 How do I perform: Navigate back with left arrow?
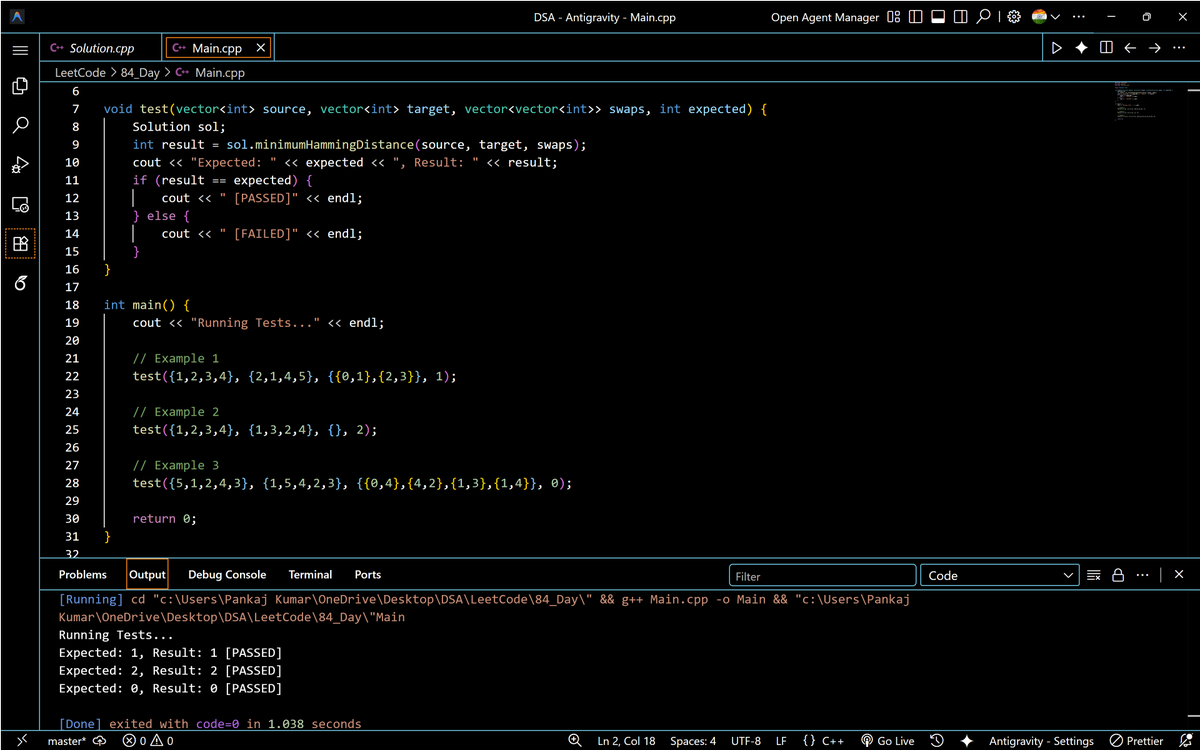(1130, 48)
